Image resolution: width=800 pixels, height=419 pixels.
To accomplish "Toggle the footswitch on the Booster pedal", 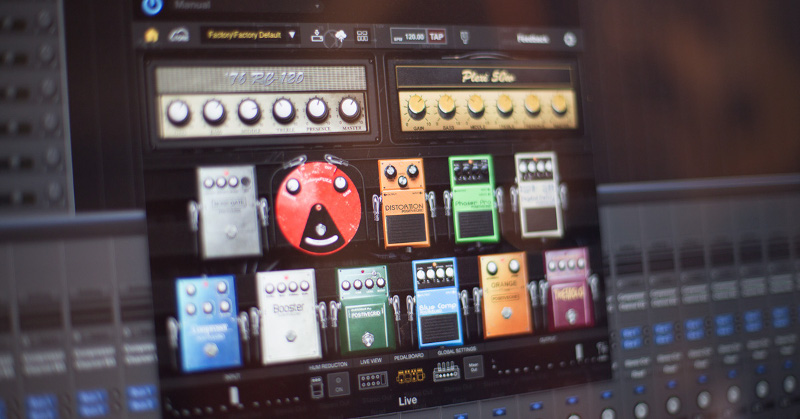I will pyautogui.click(x=291, y=336).
